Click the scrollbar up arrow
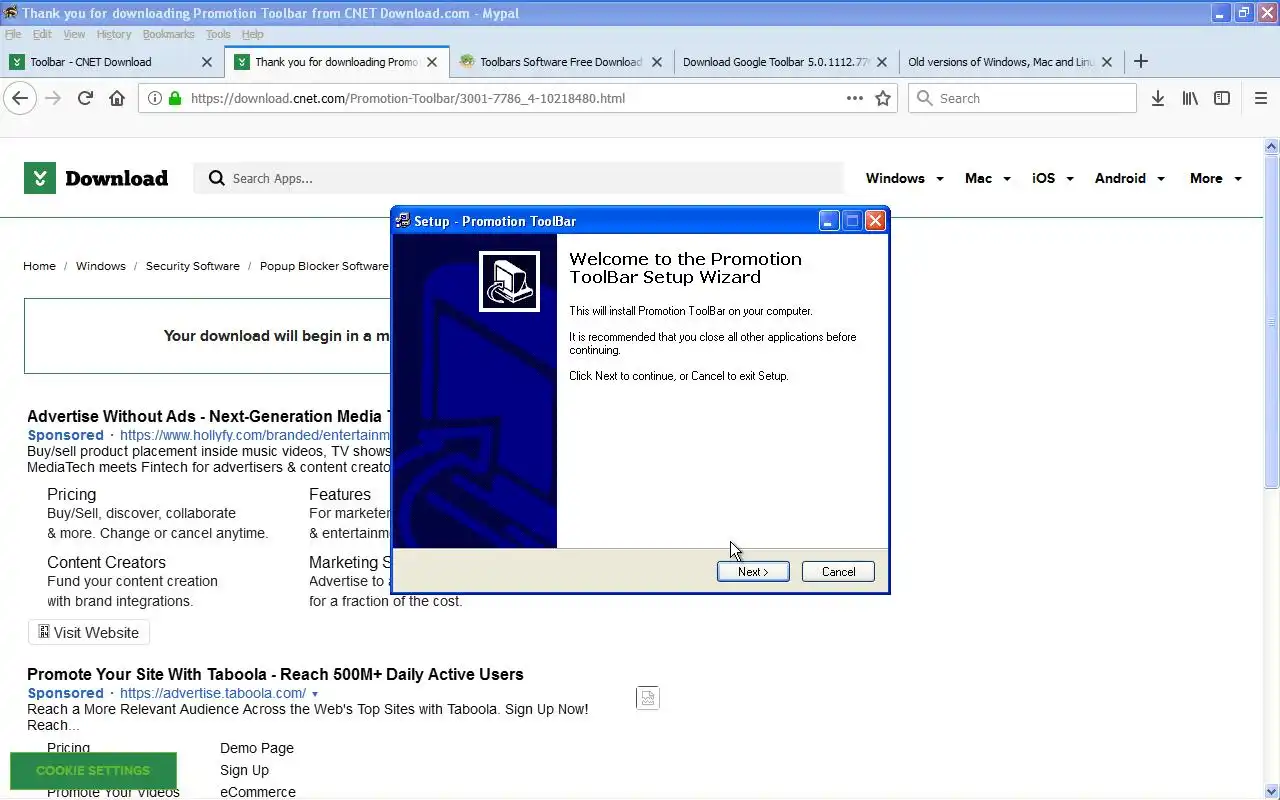 point(1272,146)
